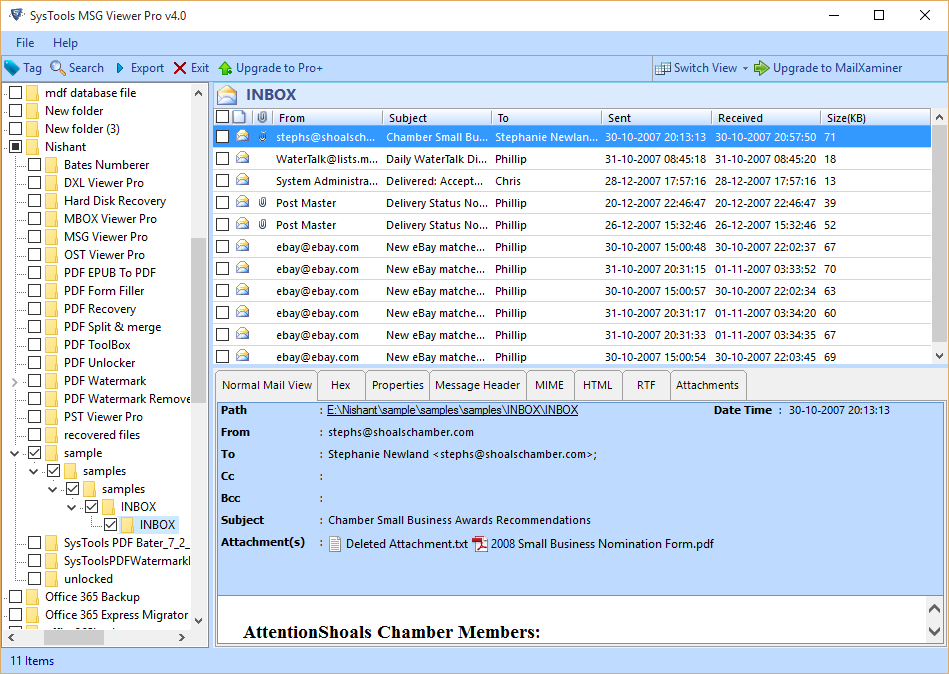Collapse the sample folder tree node

tap(14, 453)
